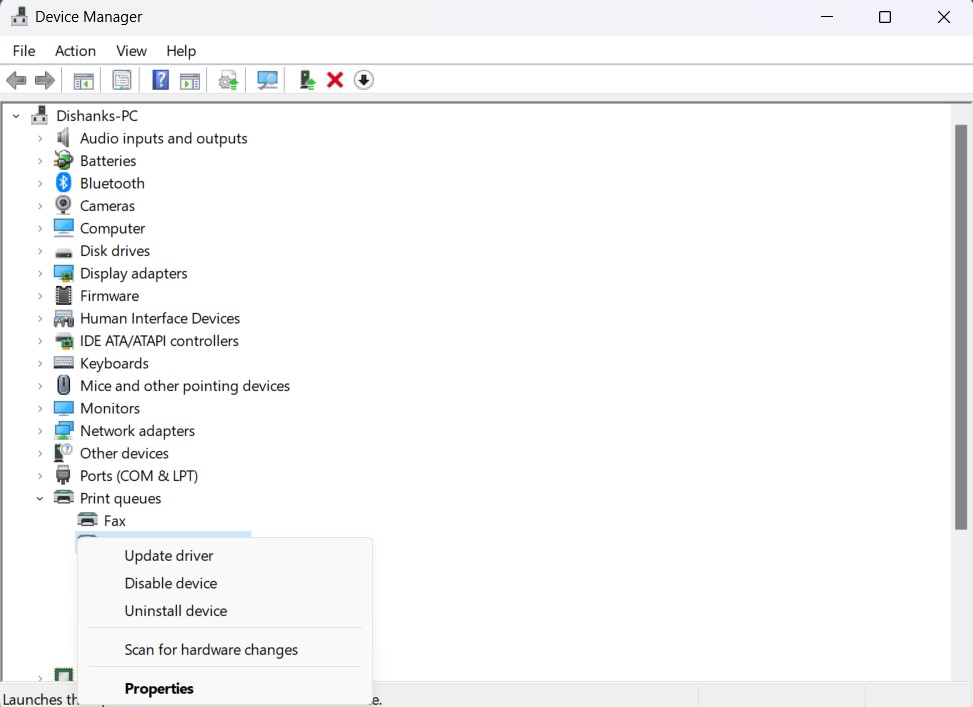
Task: Click the Uninstall device red X icon
Action: click(x=334, y=80)
